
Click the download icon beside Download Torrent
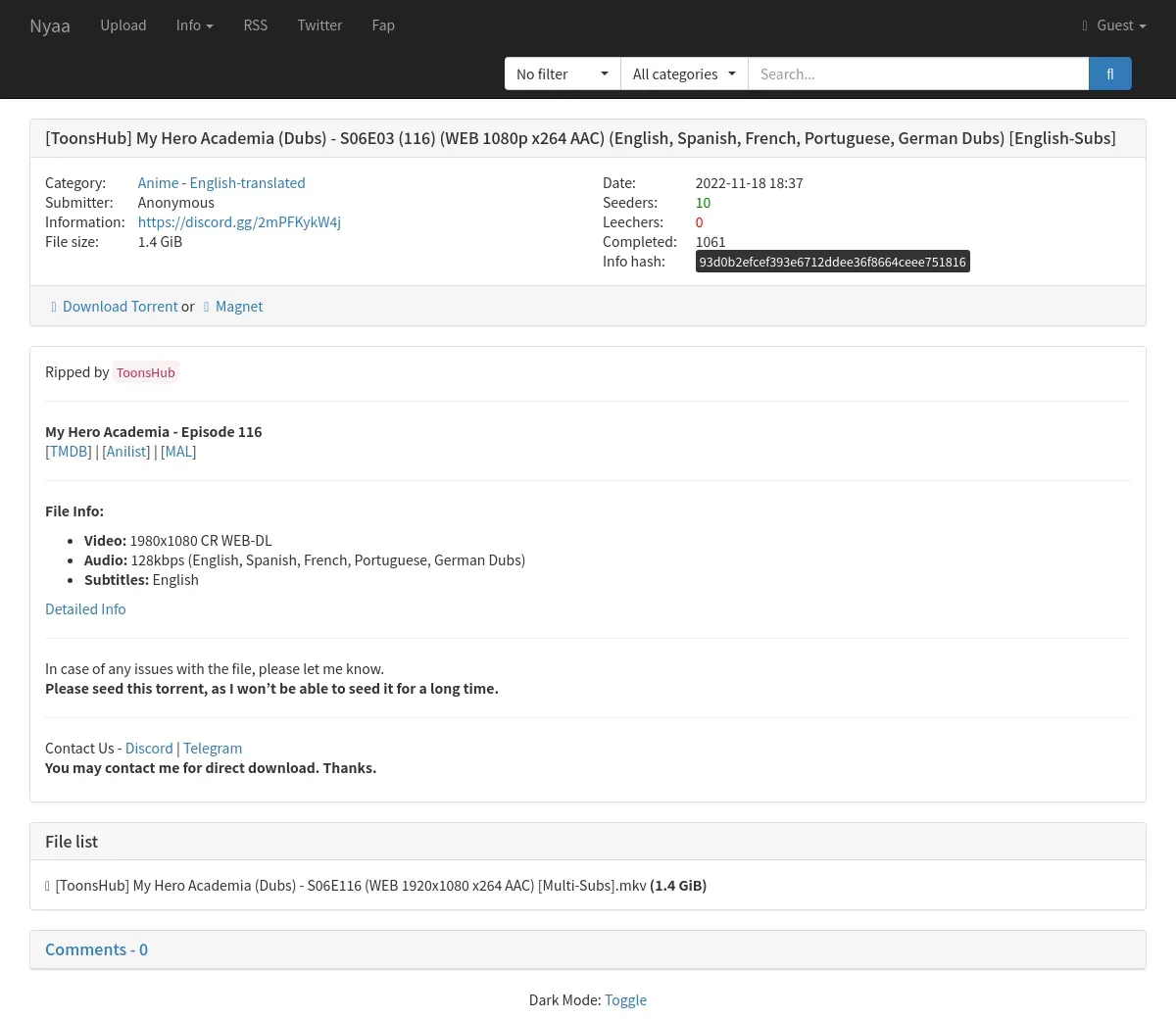click(54, 307)
